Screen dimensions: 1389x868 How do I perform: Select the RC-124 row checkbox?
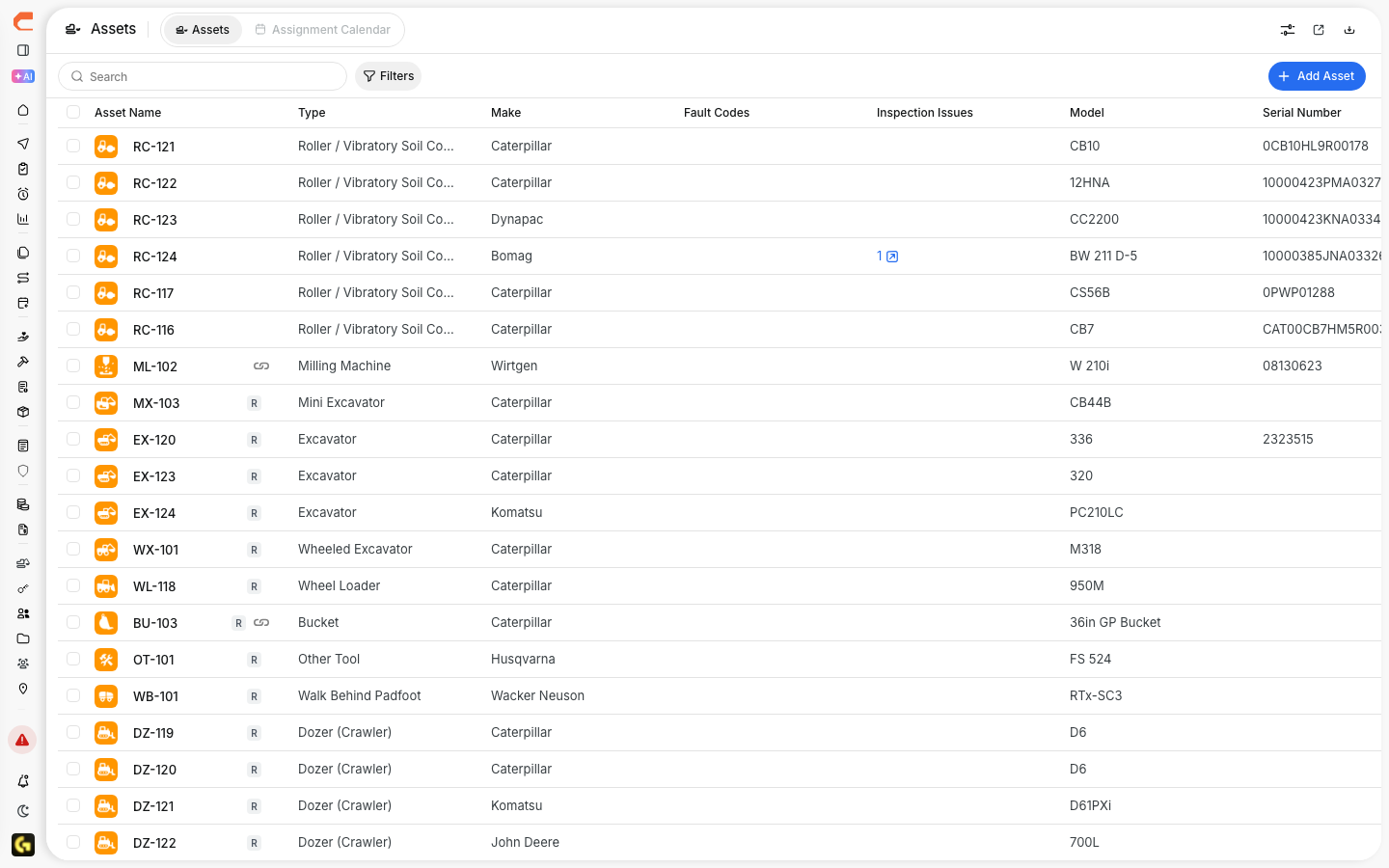click(73, 257)
